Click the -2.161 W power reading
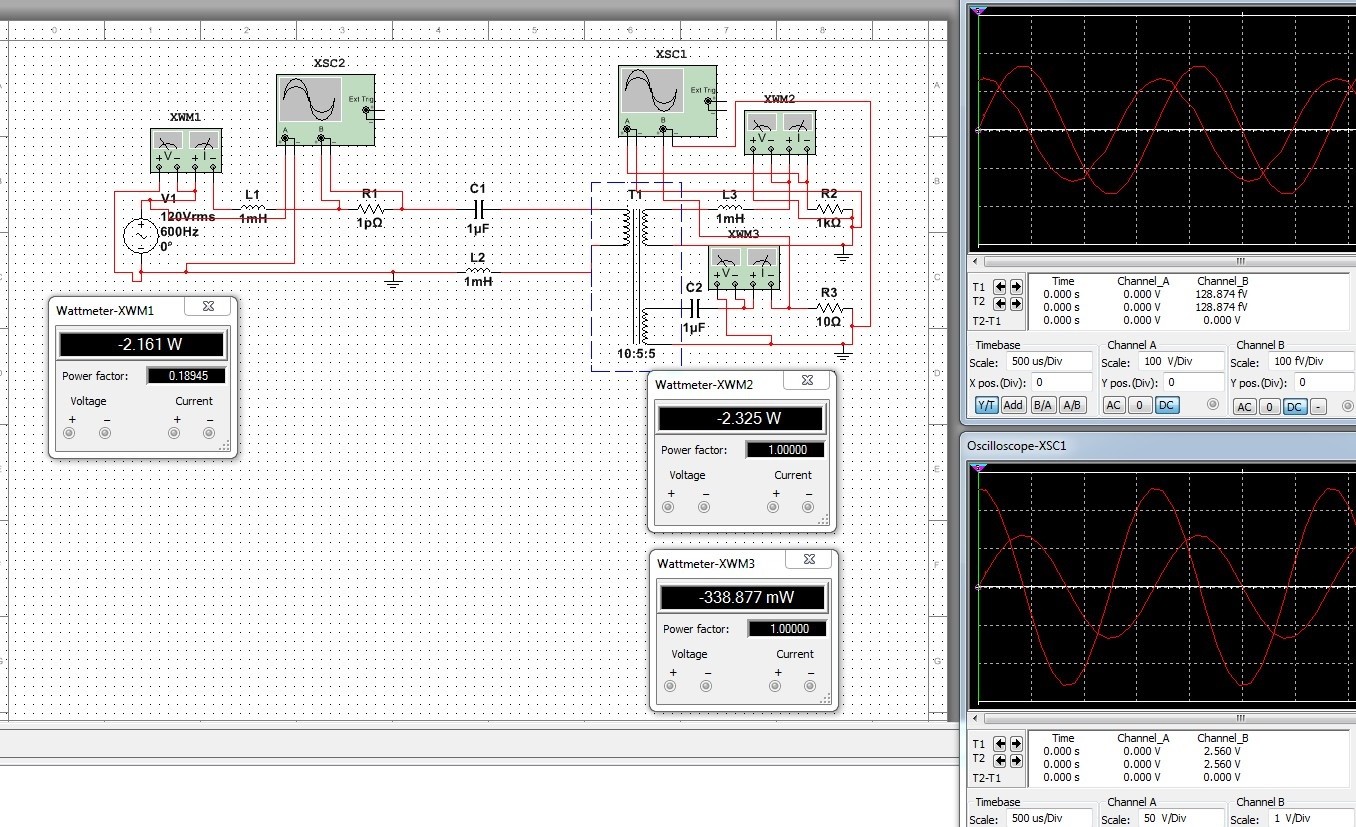The width and height of the screenshot is (1356, 827). 143,345
